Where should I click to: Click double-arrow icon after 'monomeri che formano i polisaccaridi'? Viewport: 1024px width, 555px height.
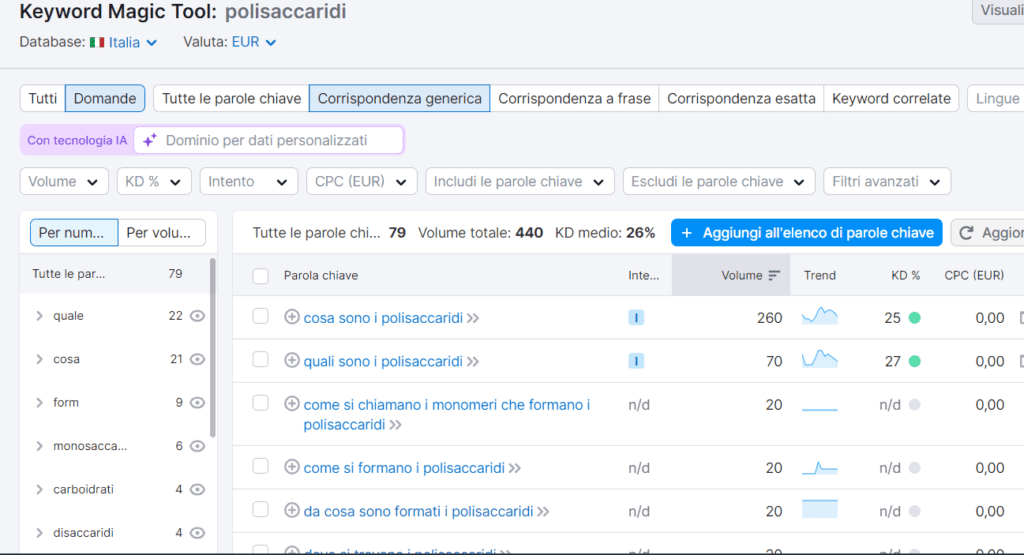pos(396,425)
